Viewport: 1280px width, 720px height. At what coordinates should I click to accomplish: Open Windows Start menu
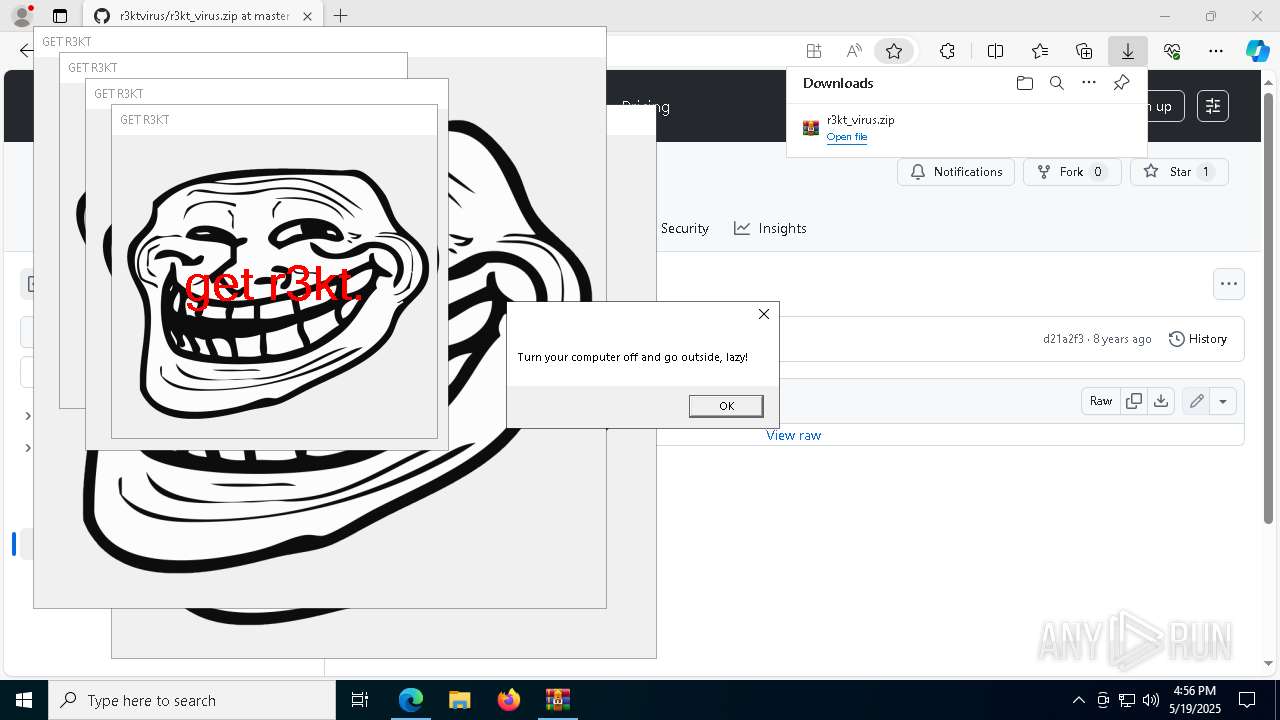point(24,700)
